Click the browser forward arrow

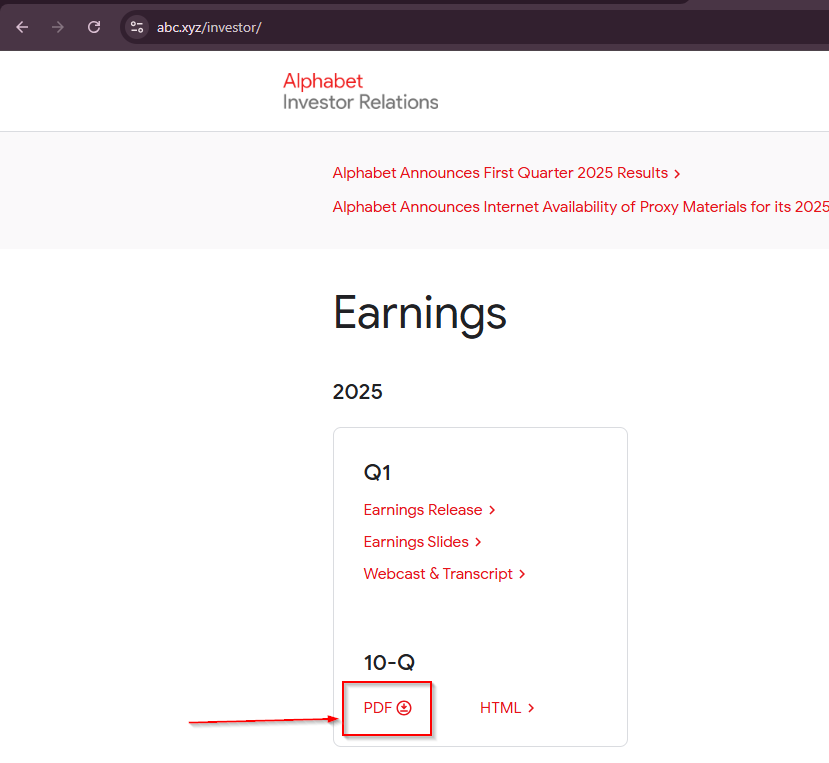click(58, 27)
